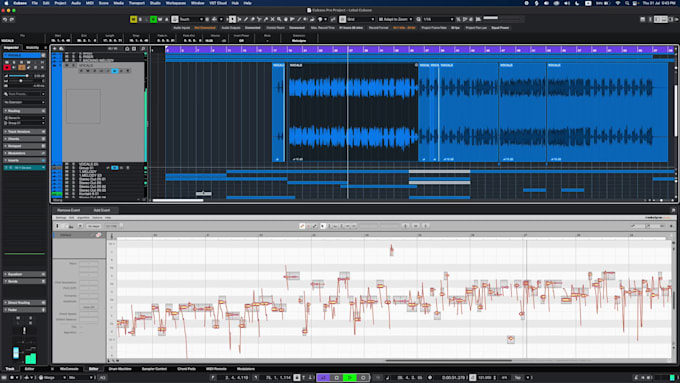Collapse the Inserts section in Inspector

pyautogui.click(x=24, y=160)
